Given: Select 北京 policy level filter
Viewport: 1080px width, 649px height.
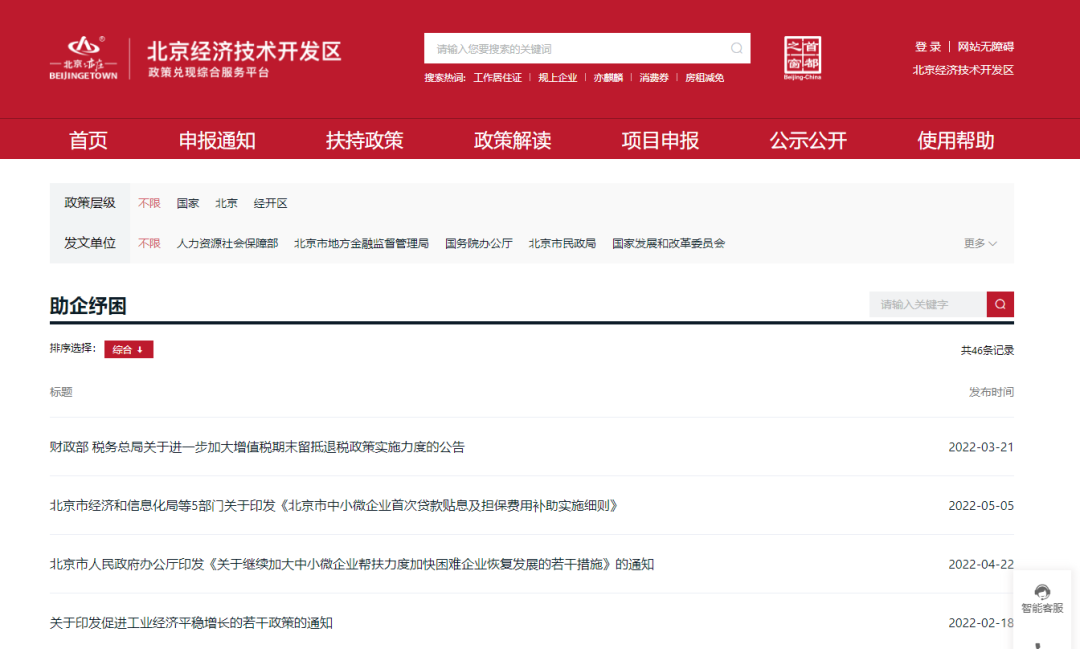Looking at the screenshot, I should point(226,203).
